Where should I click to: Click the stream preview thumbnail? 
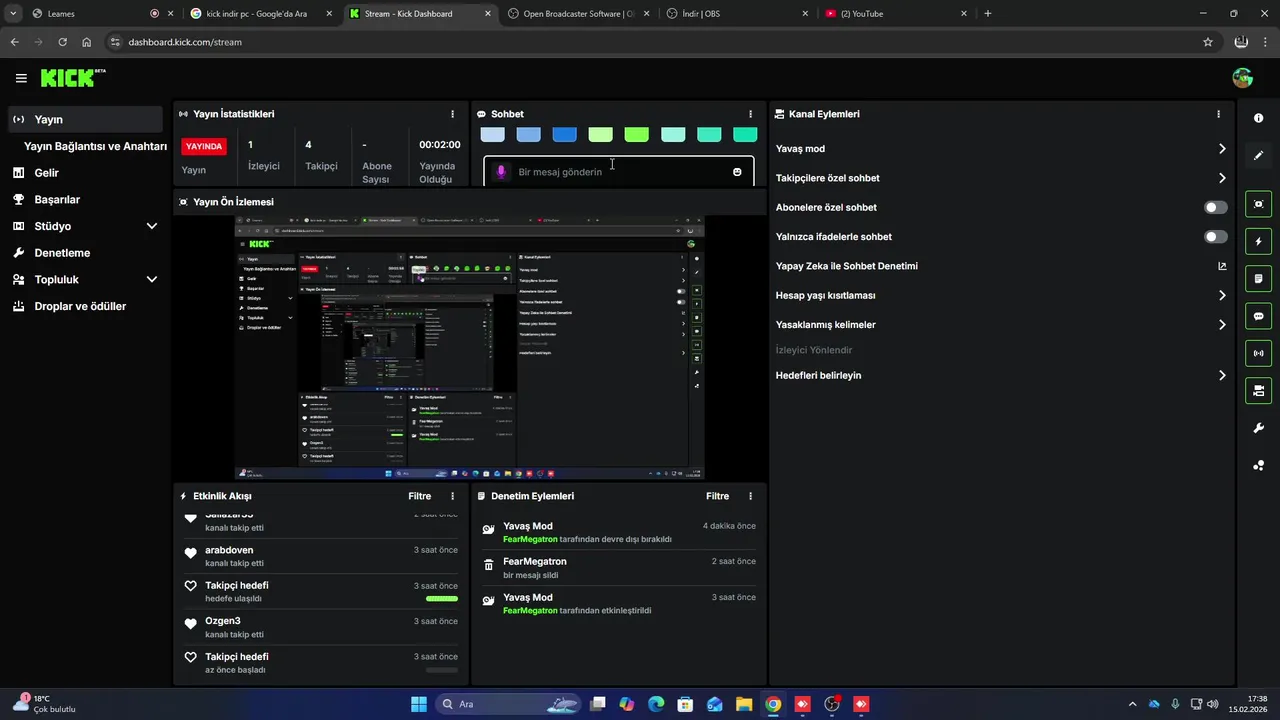point(469,347)
